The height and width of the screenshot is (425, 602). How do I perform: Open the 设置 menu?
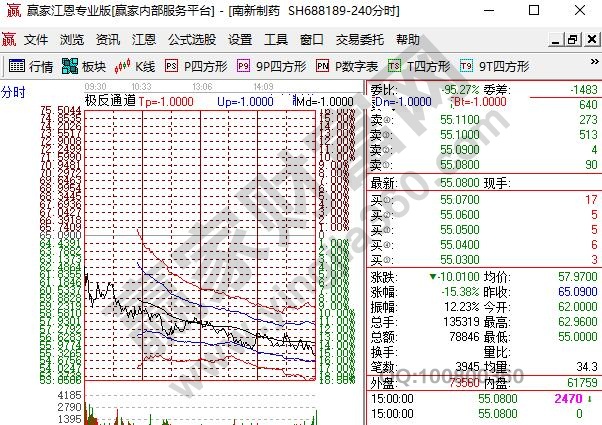tap(240, 40)
